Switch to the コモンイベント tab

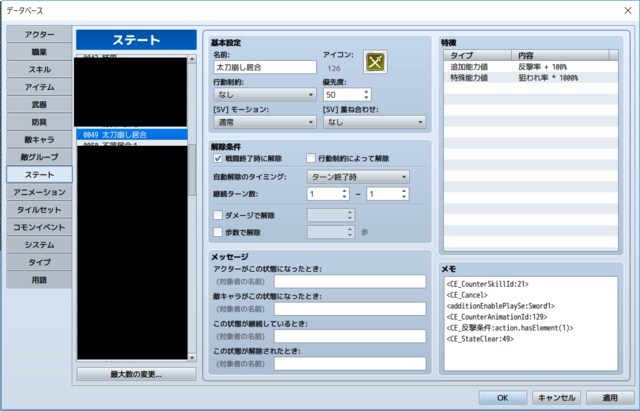39,227
